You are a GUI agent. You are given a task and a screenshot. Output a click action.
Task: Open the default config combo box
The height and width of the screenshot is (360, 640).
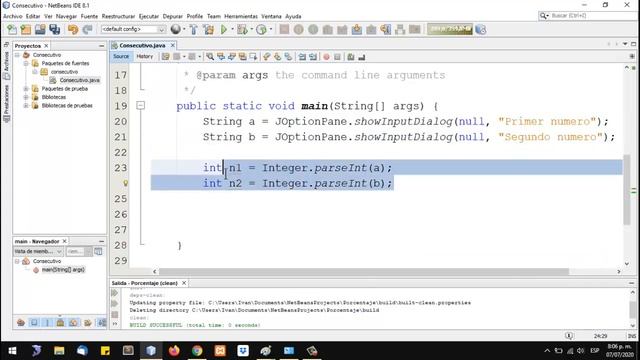point(133,29)
